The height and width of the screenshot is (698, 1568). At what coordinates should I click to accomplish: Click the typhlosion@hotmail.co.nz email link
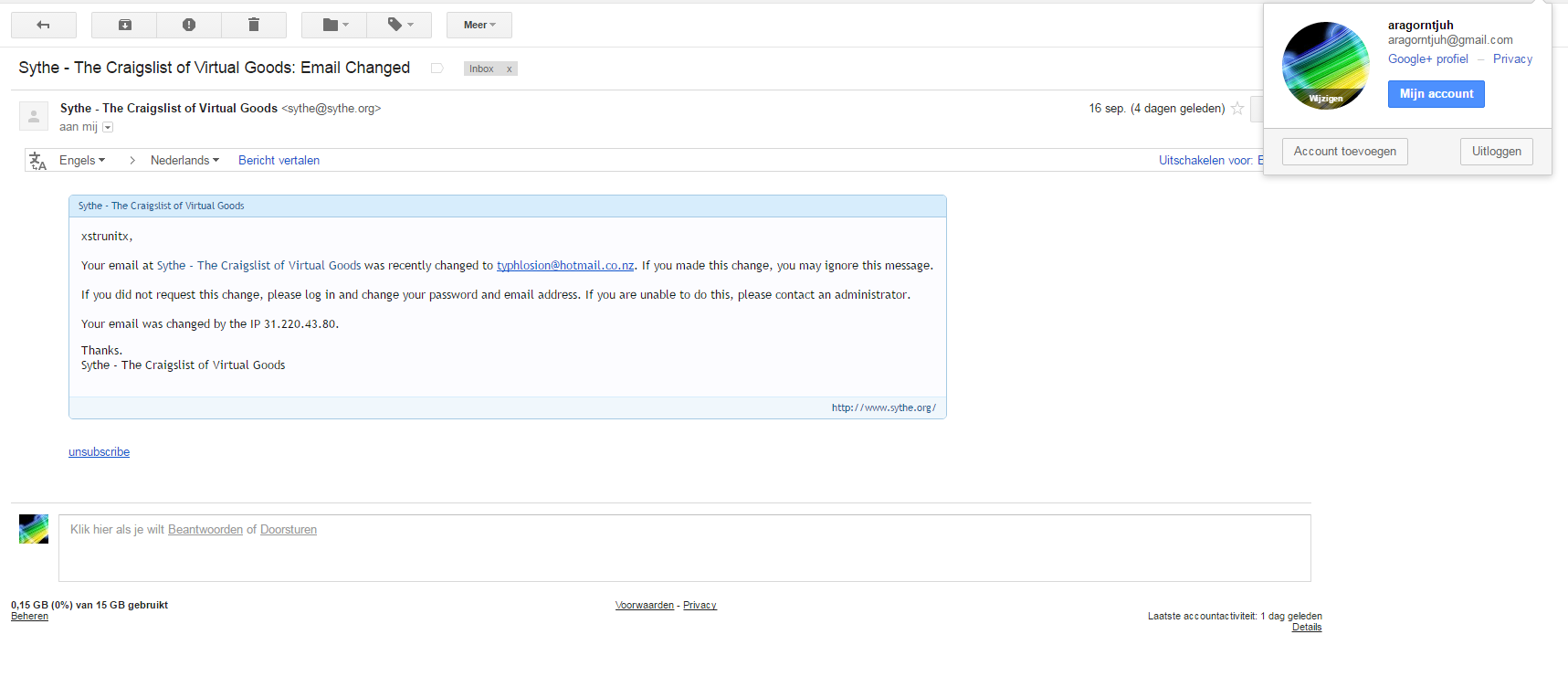tap(565, 266)
